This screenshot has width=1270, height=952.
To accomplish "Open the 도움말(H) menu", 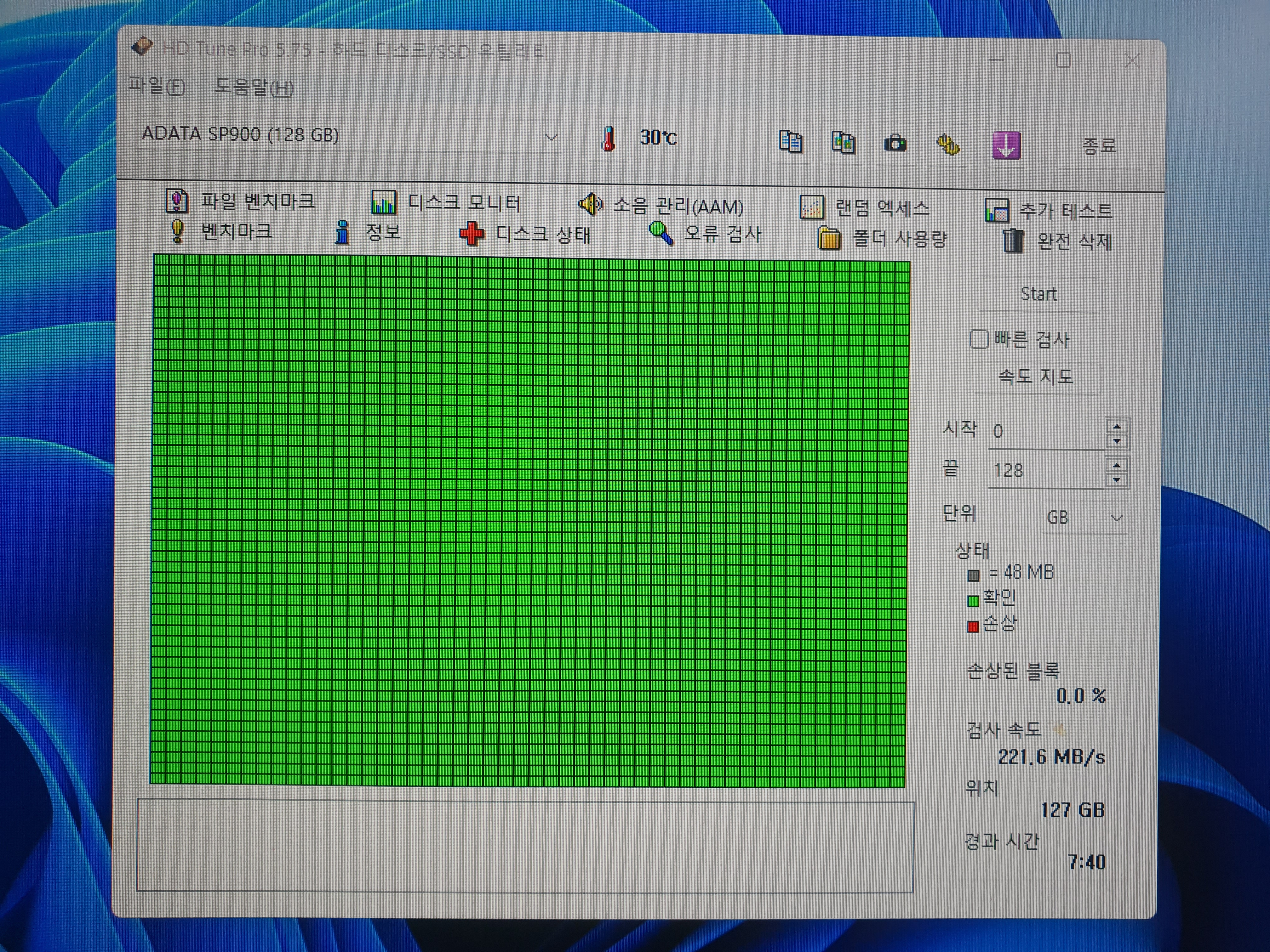I will coord(254,87).
